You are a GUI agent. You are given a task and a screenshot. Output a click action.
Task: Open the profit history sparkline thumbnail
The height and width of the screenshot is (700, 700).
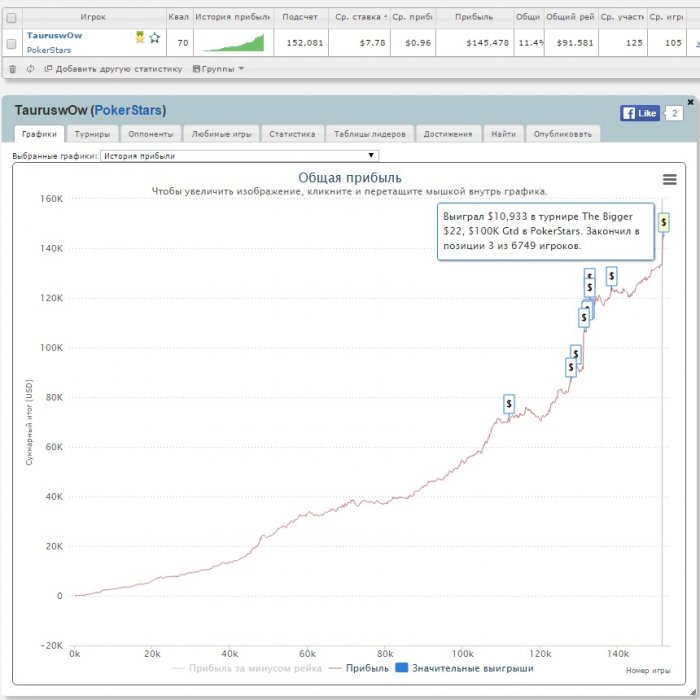(x=233, y=43)
